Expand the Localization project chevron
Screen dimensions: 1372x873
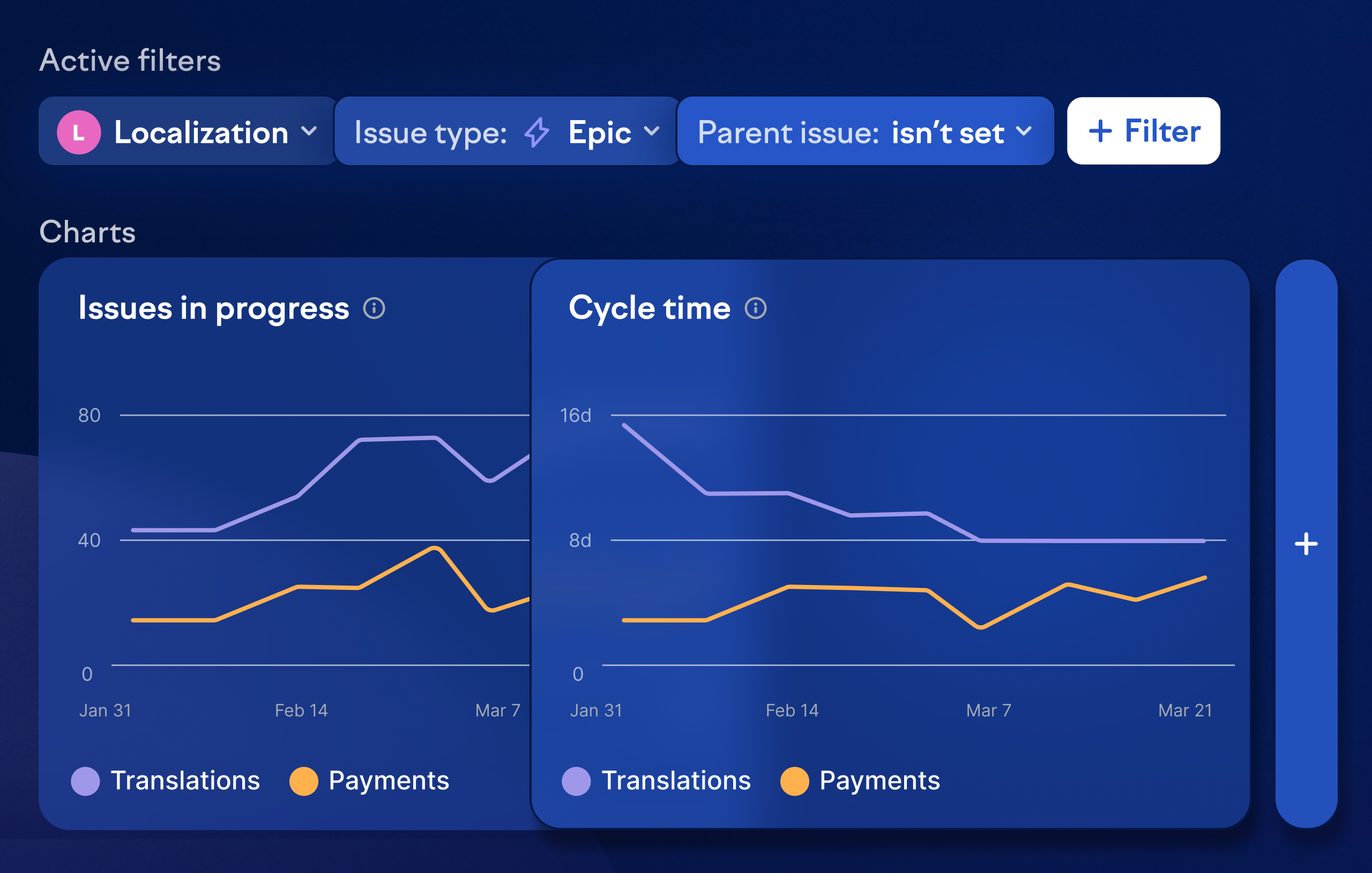coord(309,131)
